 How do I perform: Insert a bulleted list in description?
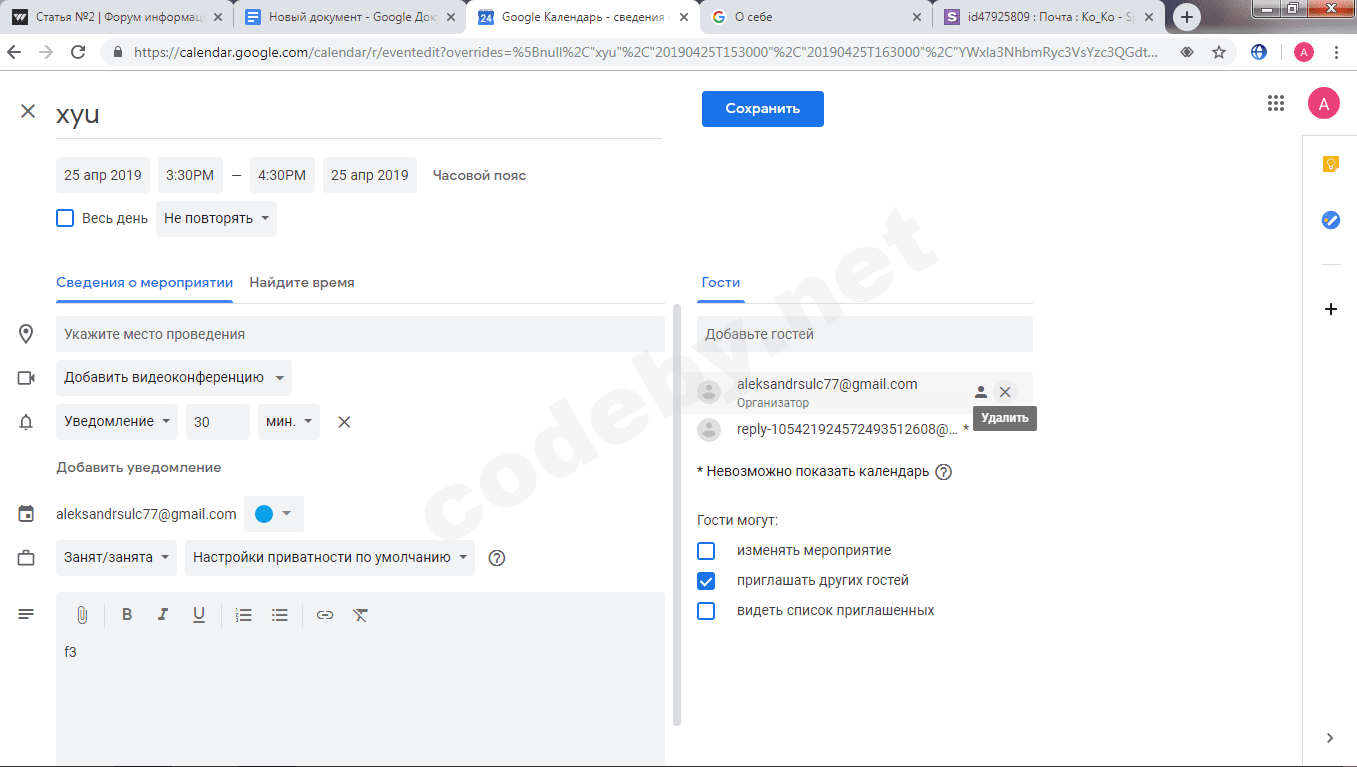pyautogui.click(x=280, y=615)
